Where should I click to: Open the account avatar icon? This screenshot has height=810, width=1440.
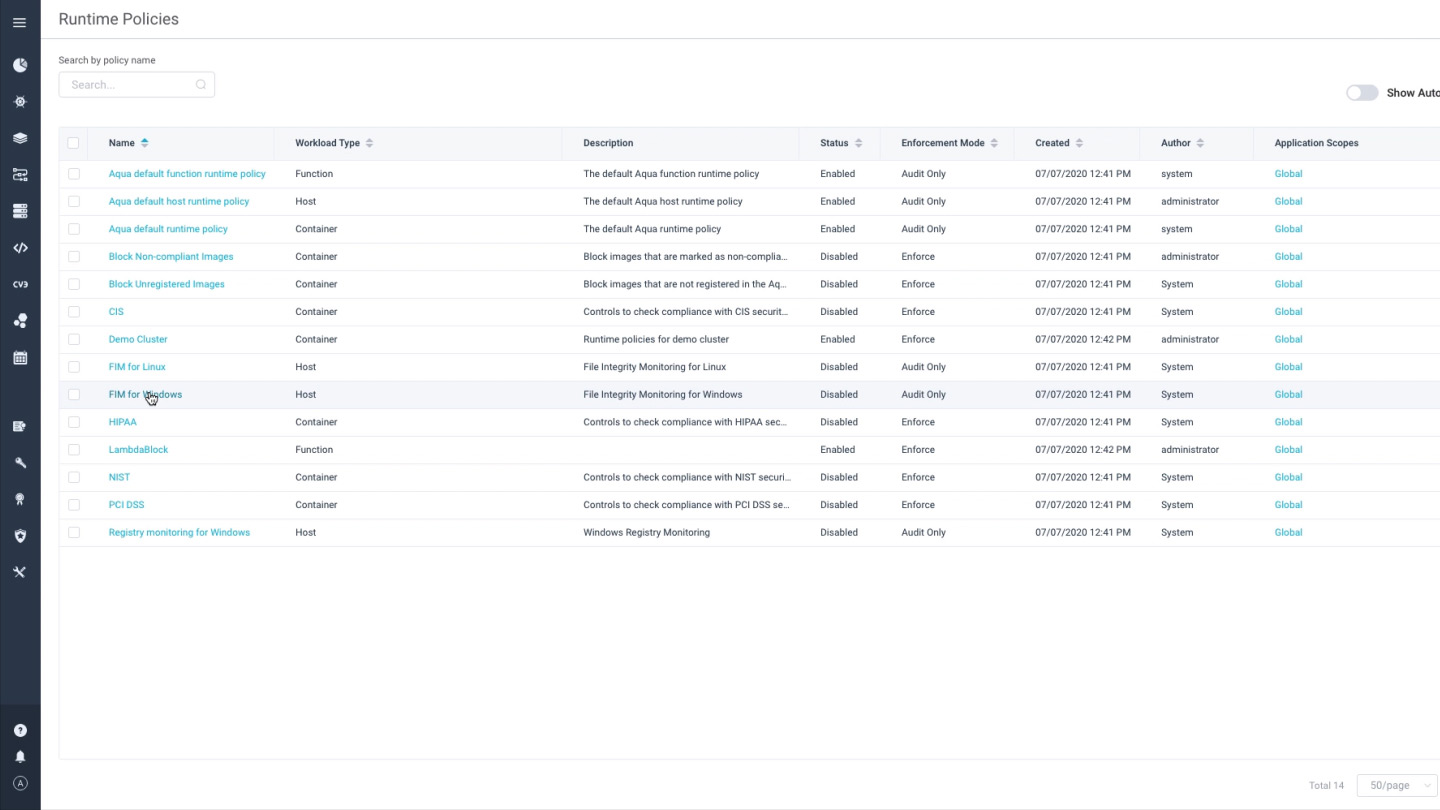tap(20, 784)
